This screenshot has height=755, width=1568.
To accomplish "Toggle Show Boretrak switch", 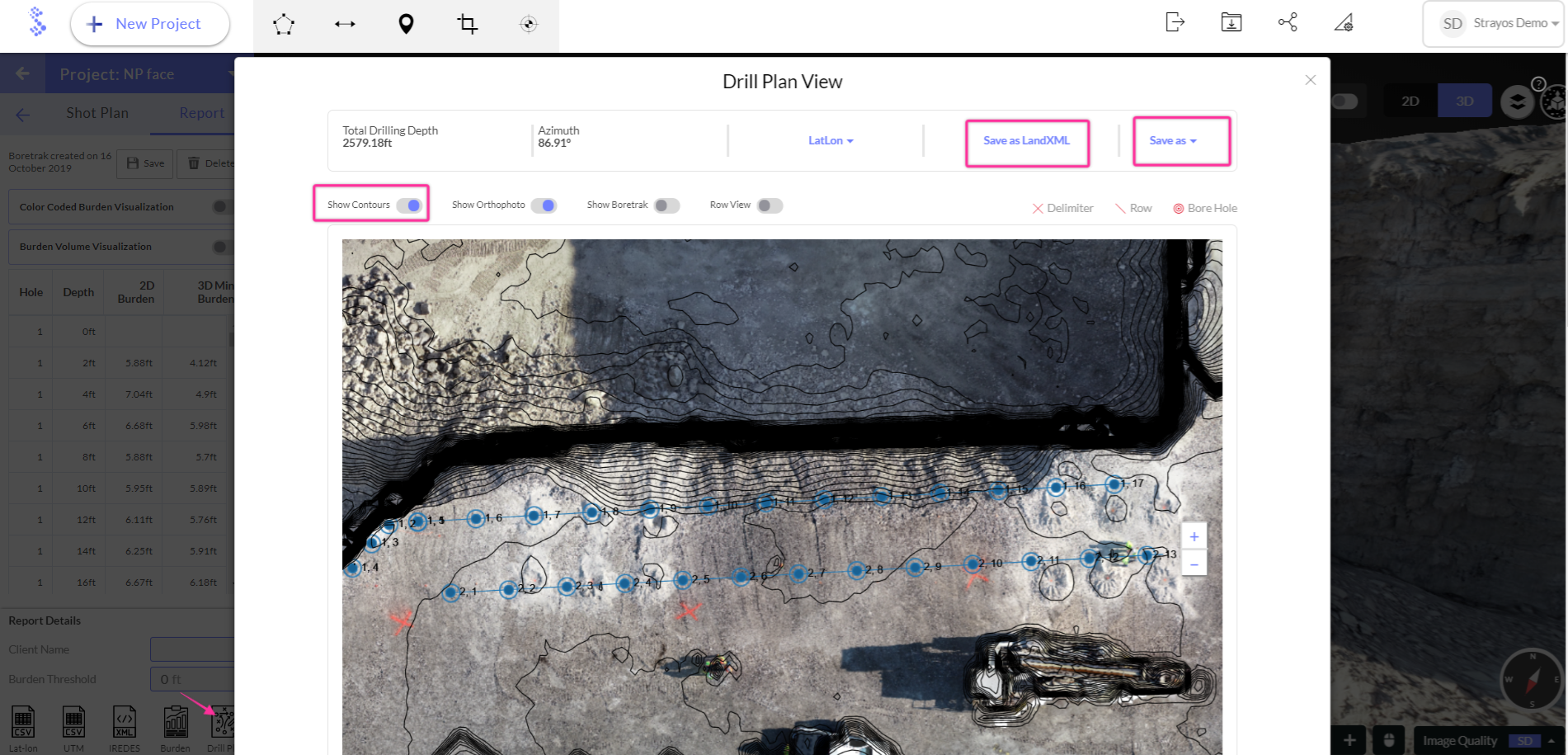I will pos(666,205).
